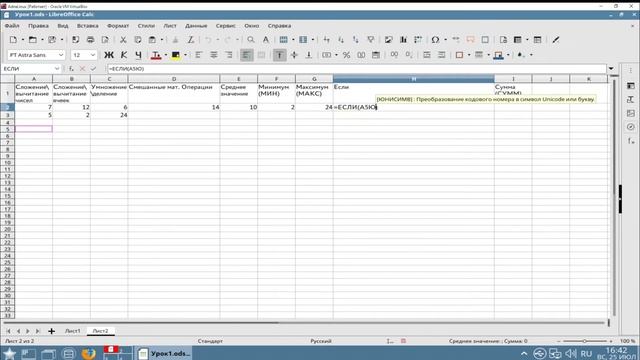Select column H header

[413, 79]
